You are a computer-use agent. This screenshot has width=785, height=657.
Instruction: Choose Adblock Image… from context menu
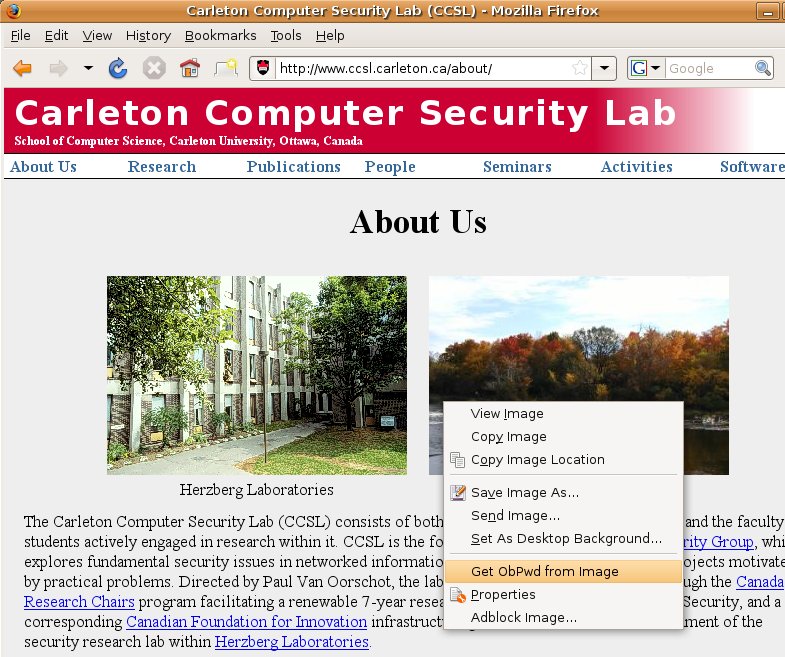(563, 617)
